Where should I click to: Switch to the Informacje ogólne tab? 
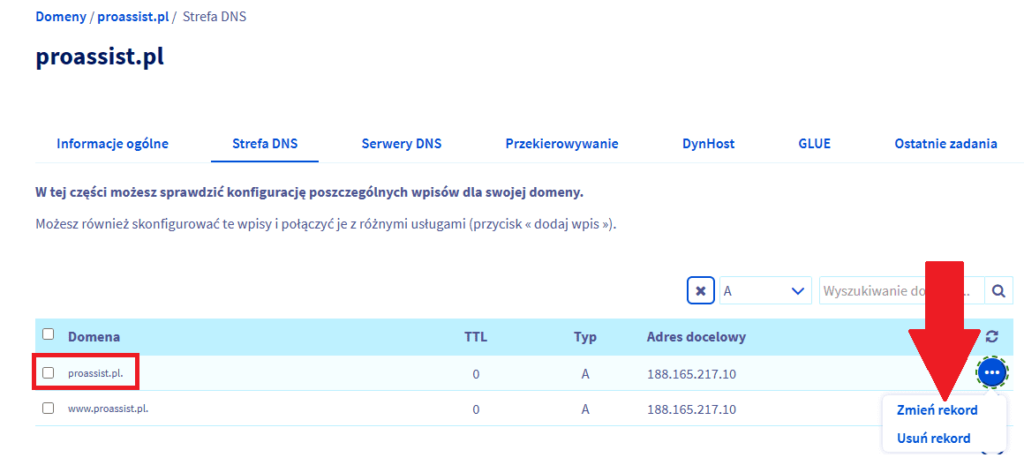pos(112,143)
